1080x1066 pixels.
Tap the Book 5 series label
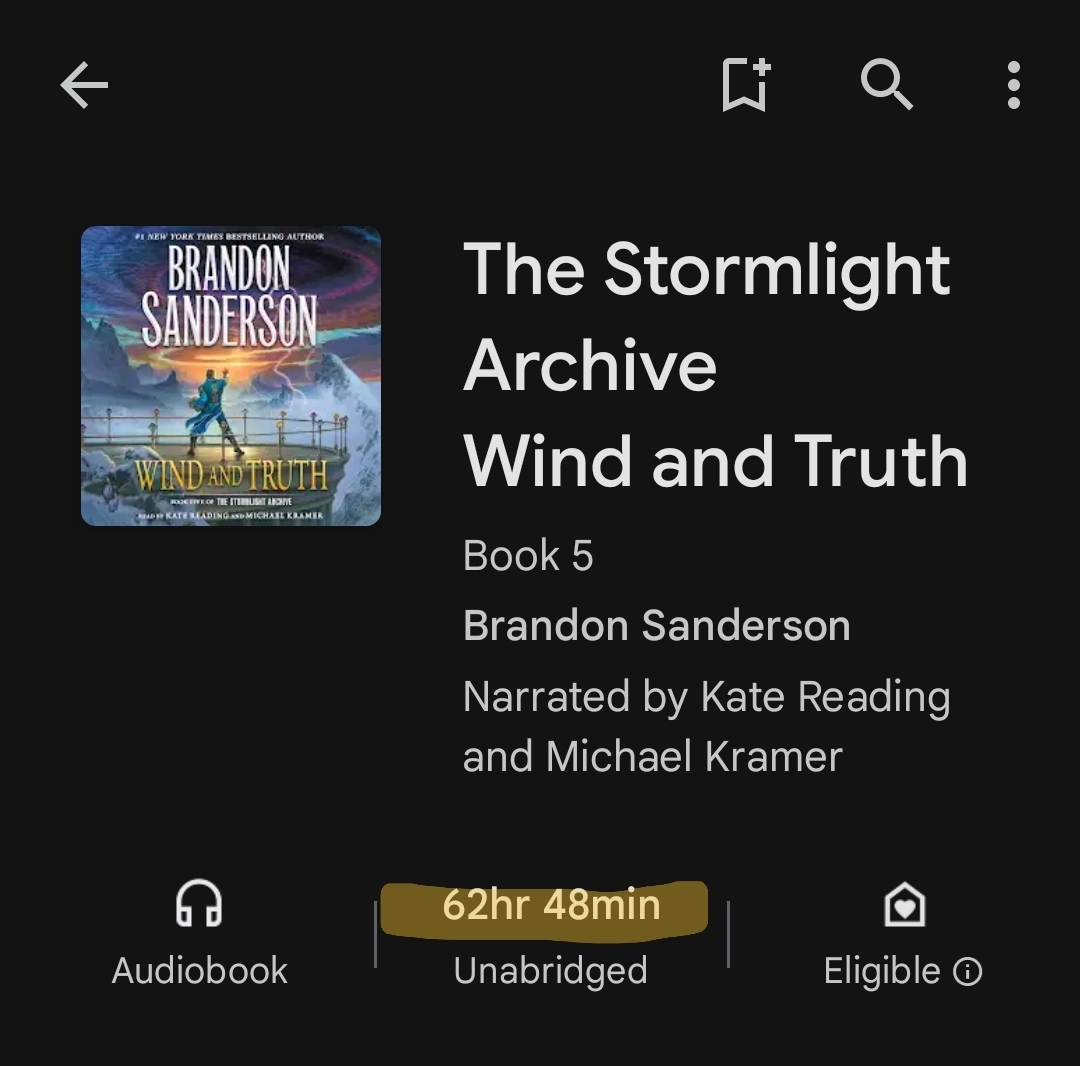coord(528,555)
